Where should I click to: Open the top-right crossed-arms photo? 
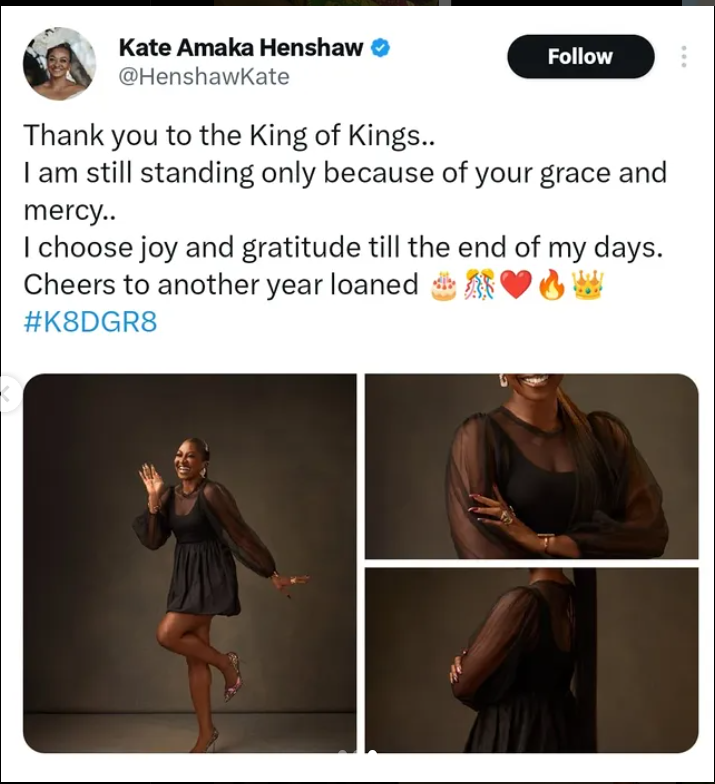tap(532, 466)
